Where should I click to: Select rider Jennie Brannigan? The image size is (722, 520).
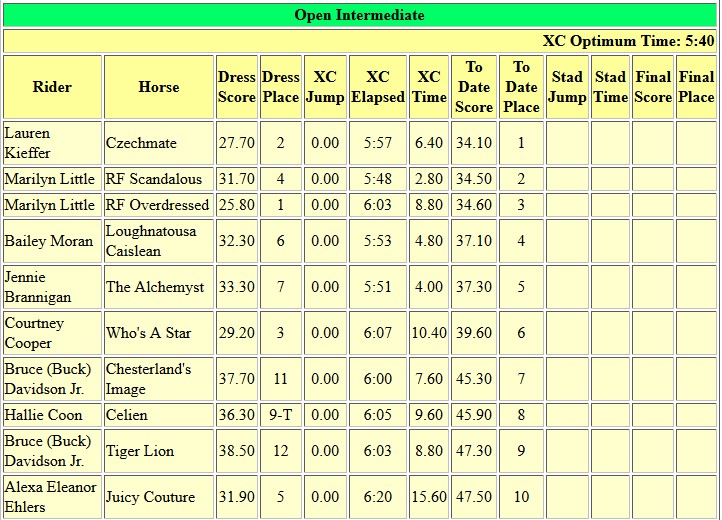click(38, 287)
